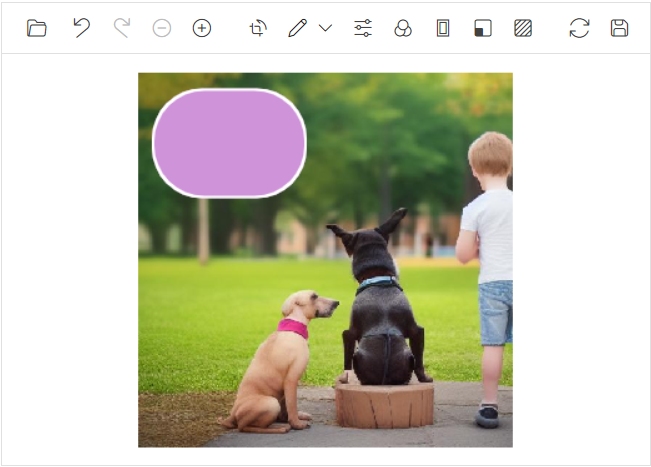Click the Zoom out minus icon
Screen dimensions: 651x467
[x=162, y=28]
